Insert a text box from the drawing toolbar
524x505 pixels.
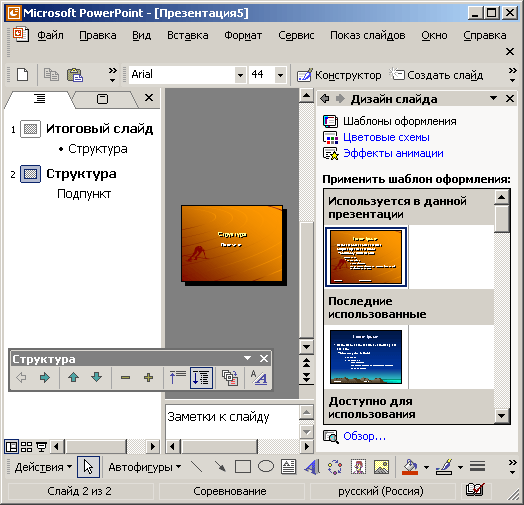pyautogui.click(x=288, y=467)
